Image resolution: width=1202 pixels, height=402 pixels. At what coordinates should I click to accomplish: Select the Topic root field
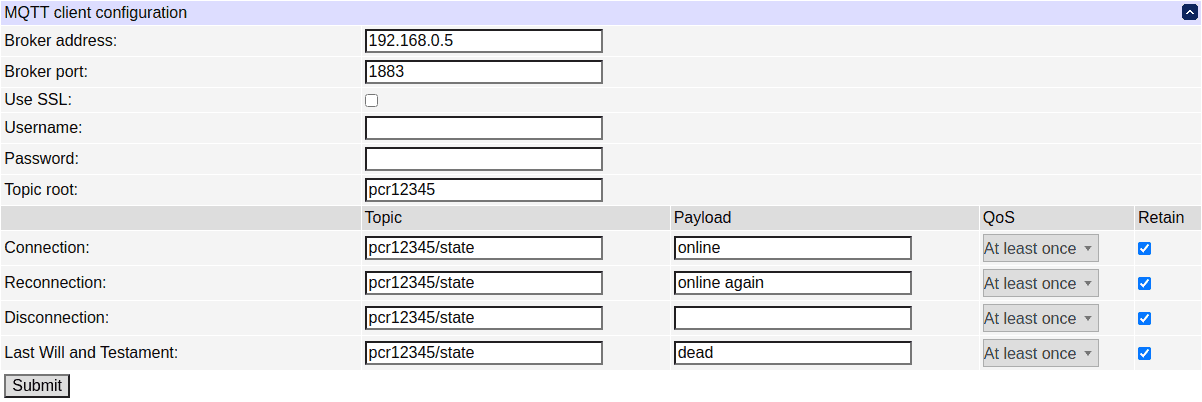tap(484, 190)
